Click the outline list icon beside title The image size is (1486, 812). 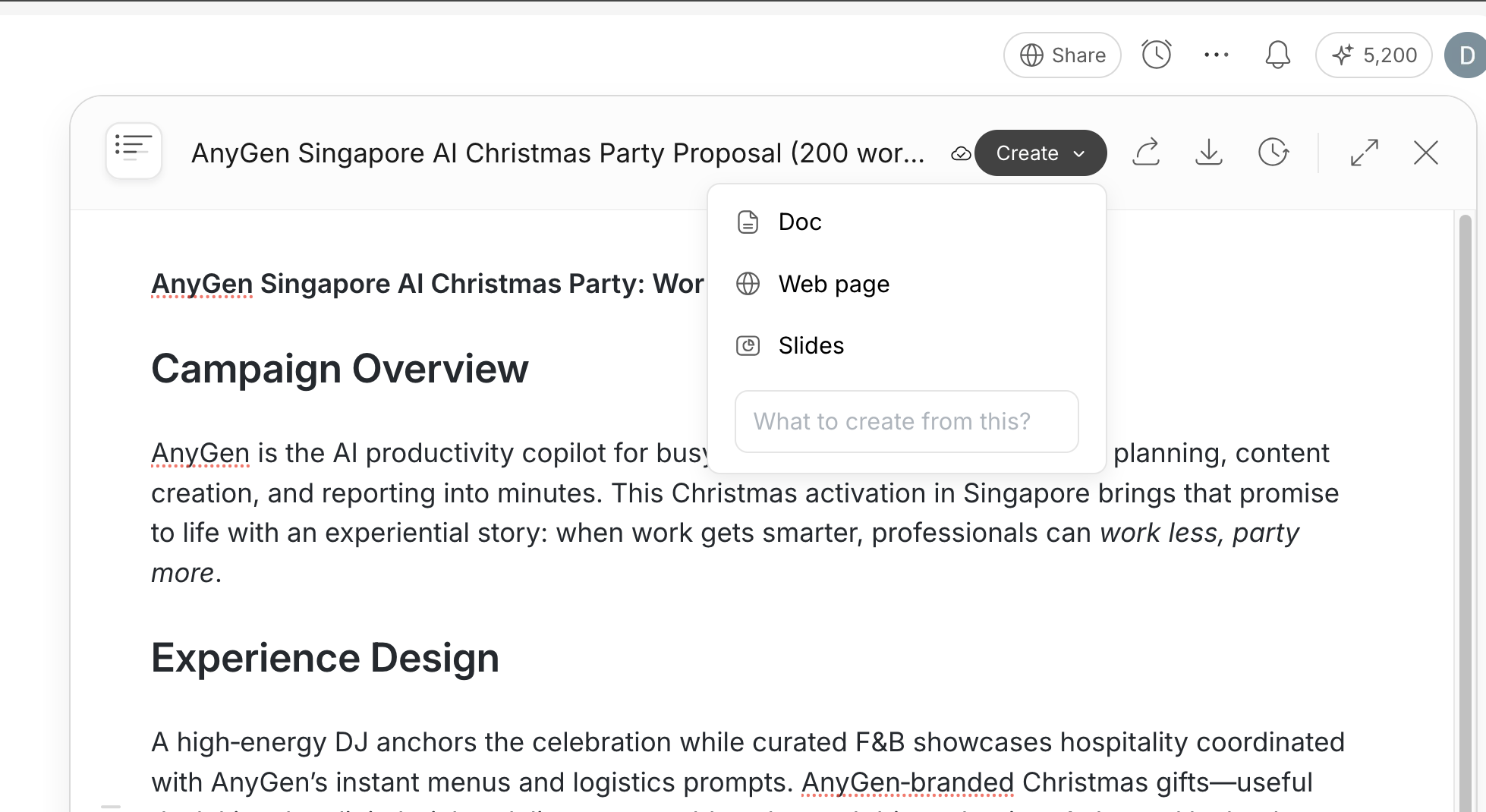click(134, 150)
